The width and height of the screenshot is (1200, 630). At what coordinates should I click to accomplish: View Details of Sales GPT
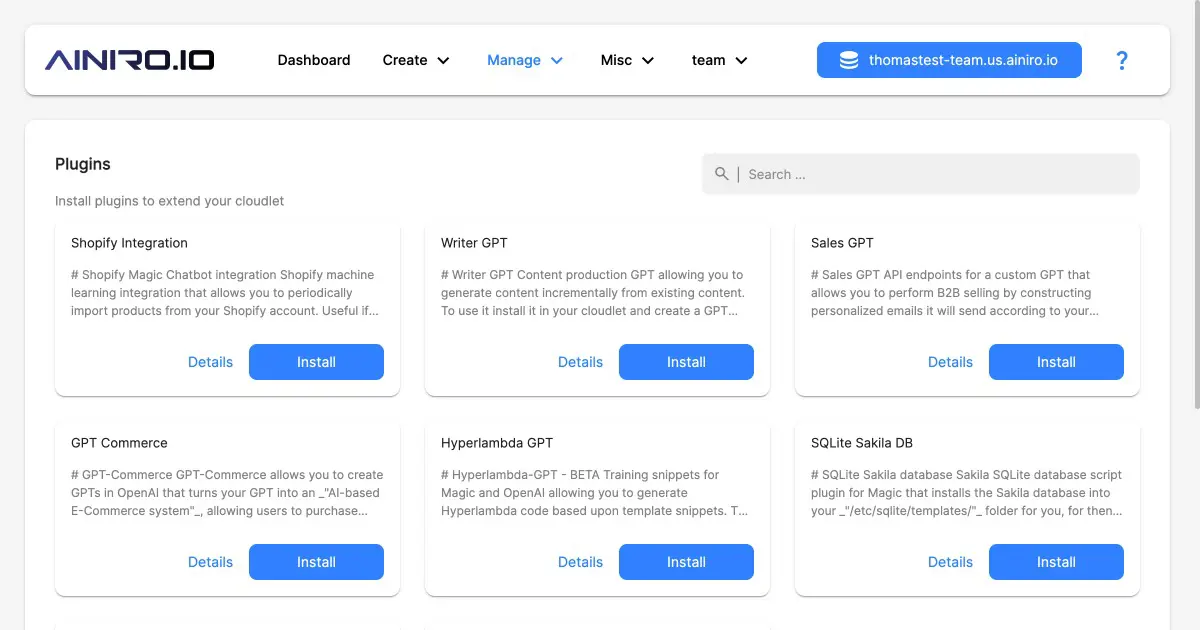tap(950, 362)
